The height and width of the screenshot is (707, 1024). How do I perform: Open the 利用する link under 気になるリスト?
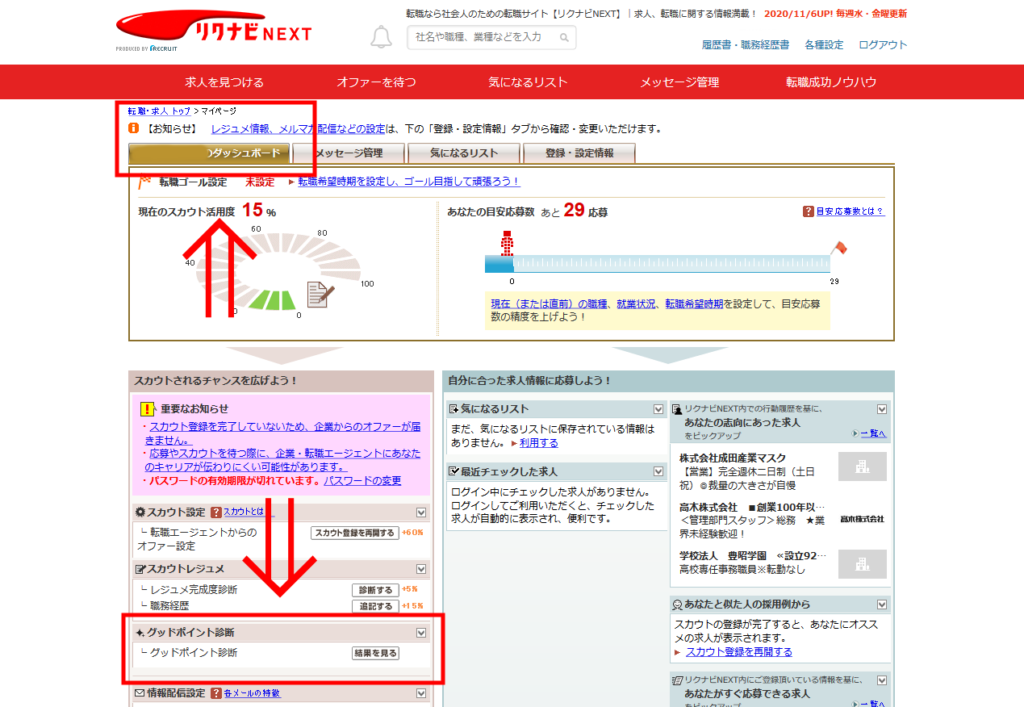click(539, 443)
